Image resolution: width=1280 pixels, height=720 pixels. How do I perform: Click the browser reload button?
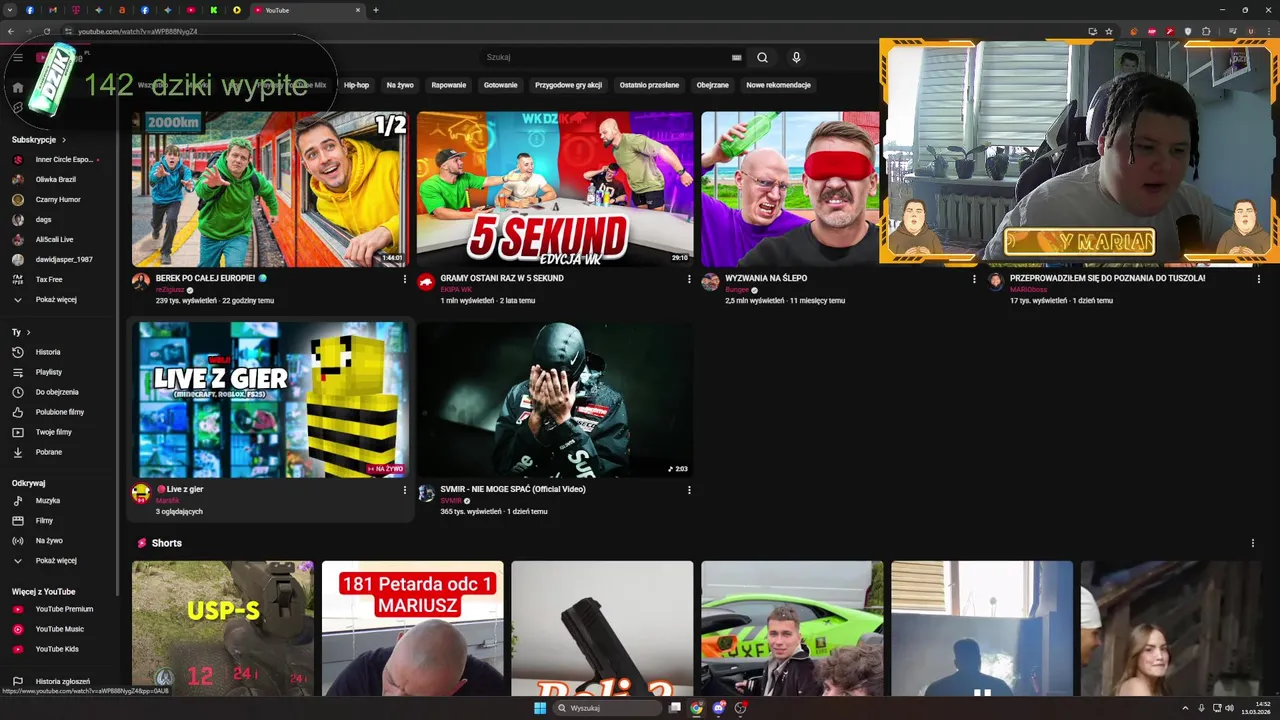click(x=45, y=31)
